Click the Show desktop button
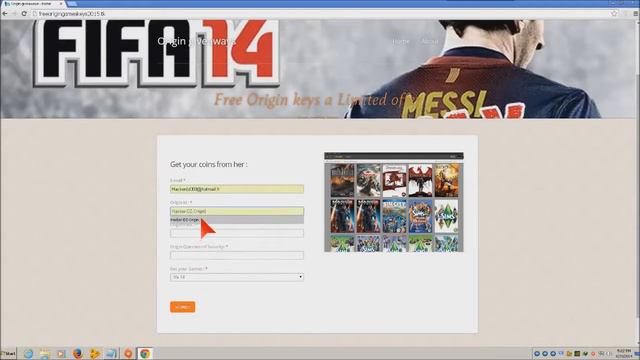 (x=638, y=353)
